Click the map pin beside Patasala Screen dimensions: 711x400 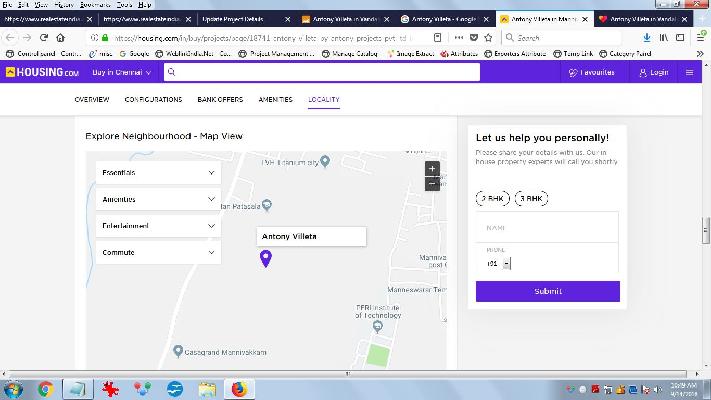click(x=267, y=205)
